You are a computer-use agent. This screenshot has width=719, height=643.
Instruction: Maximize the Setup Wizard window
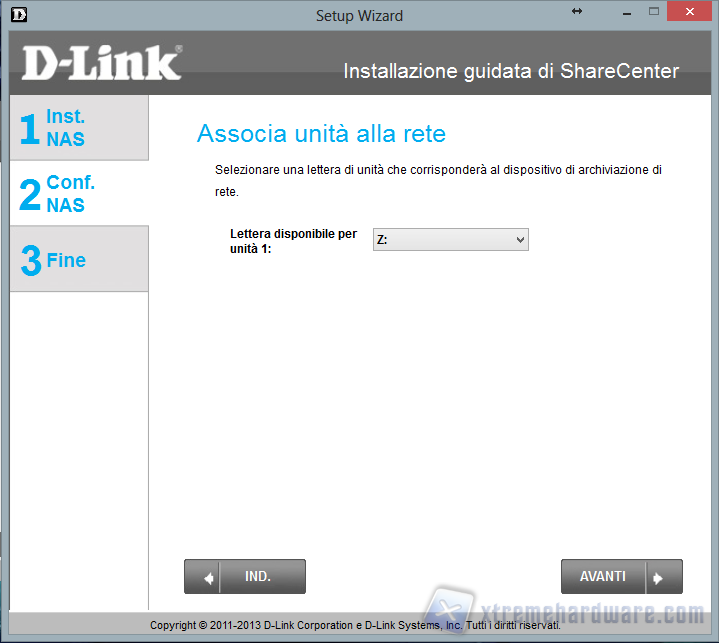point(654,11)
